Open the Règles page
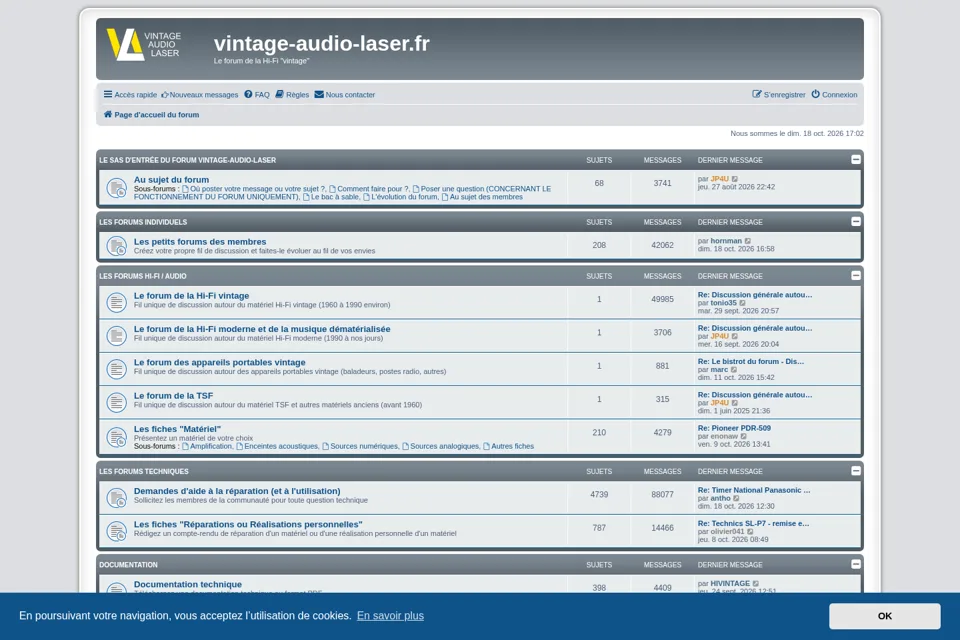This screenshot has width=960, height=640. (292, 95)
